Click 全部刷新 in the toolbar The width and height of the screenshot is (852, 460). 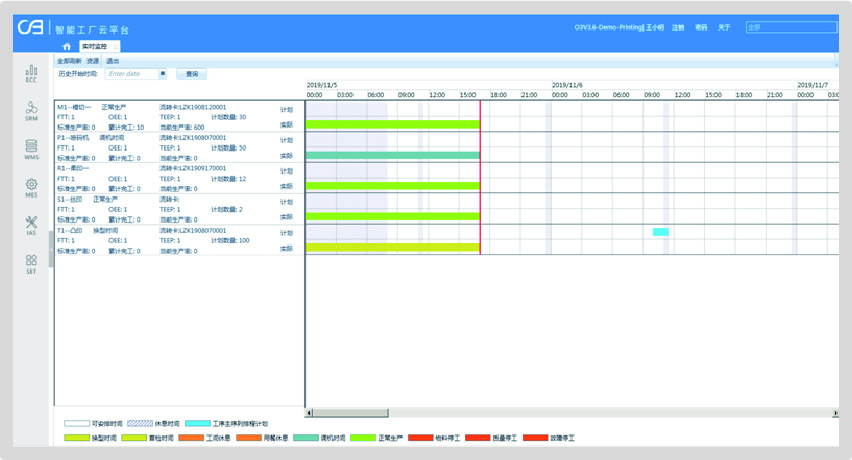point(69,61)
